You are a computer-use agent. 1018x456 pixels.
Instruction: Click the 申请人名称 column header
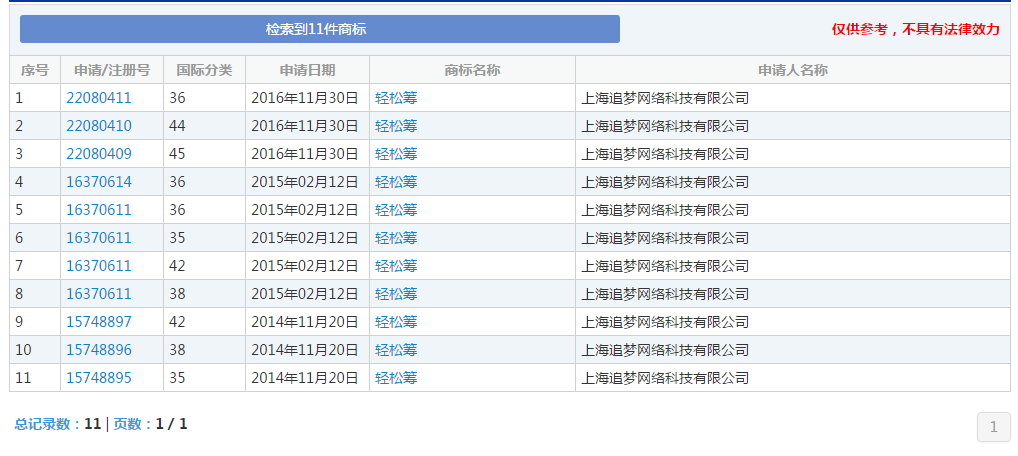coord(792,70)
